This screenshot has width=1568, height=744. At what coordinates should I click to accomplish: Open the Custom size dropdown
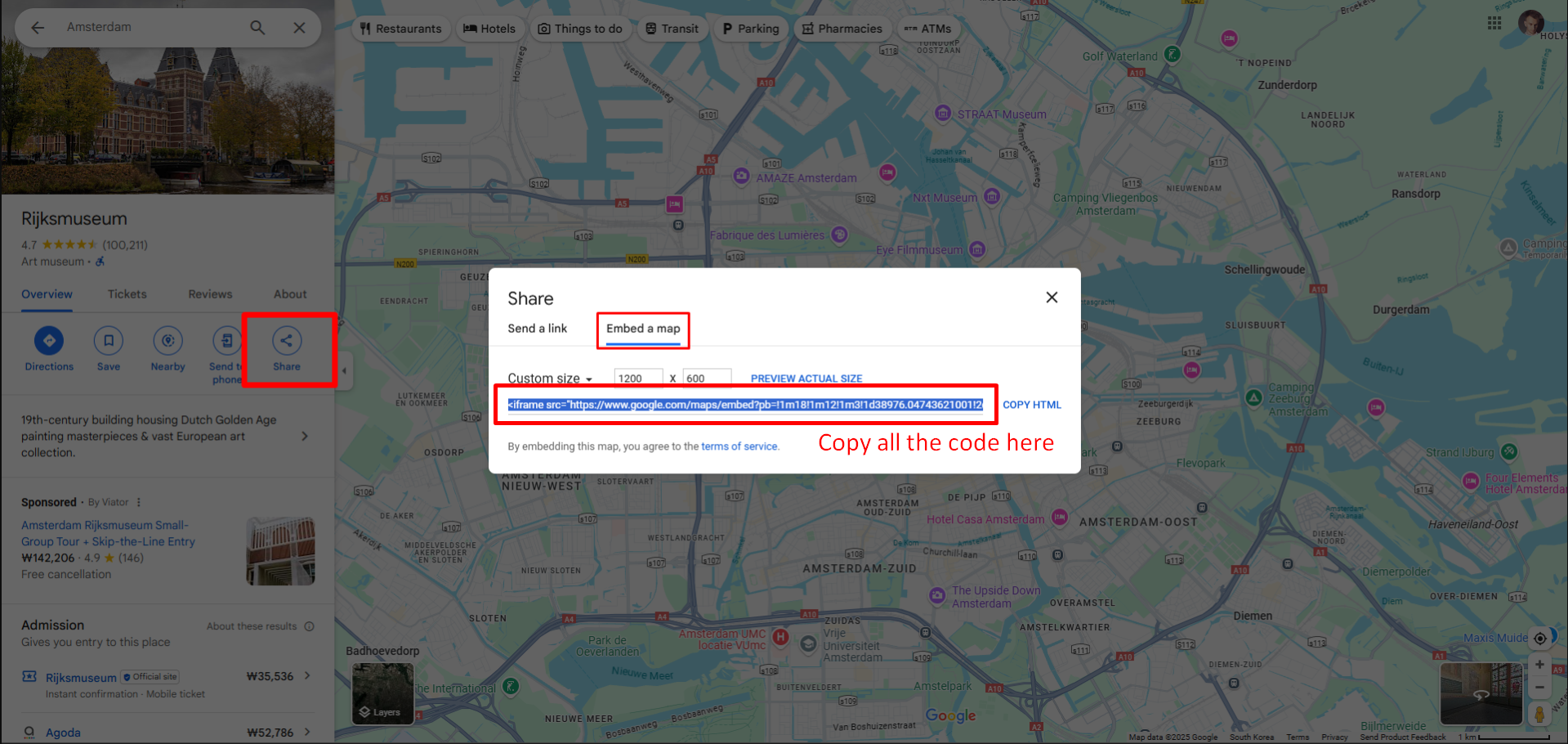click(x=550, y=379)
